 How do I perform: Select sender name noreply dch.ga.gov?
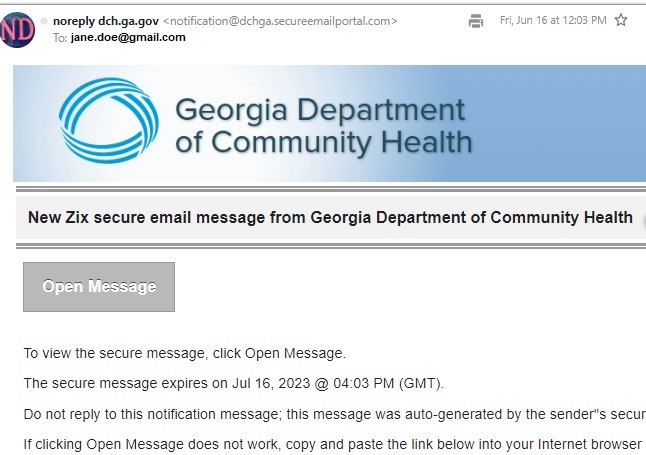[106, 21]
